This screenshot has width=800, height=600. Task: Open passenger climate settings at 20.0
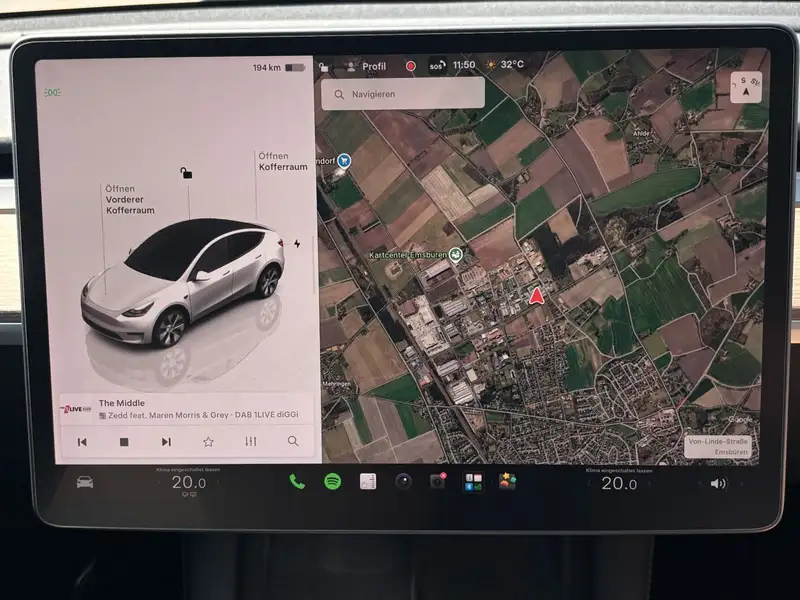(619, 483)
